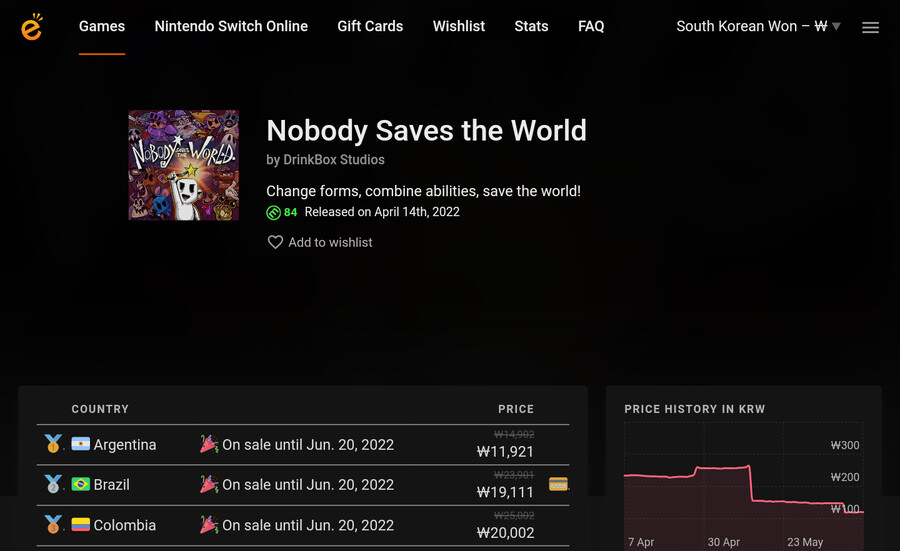Click the eShop Prices logo icon
This screenshot has width=900, height=551.
pyautogui.click(x=32, y=27)
